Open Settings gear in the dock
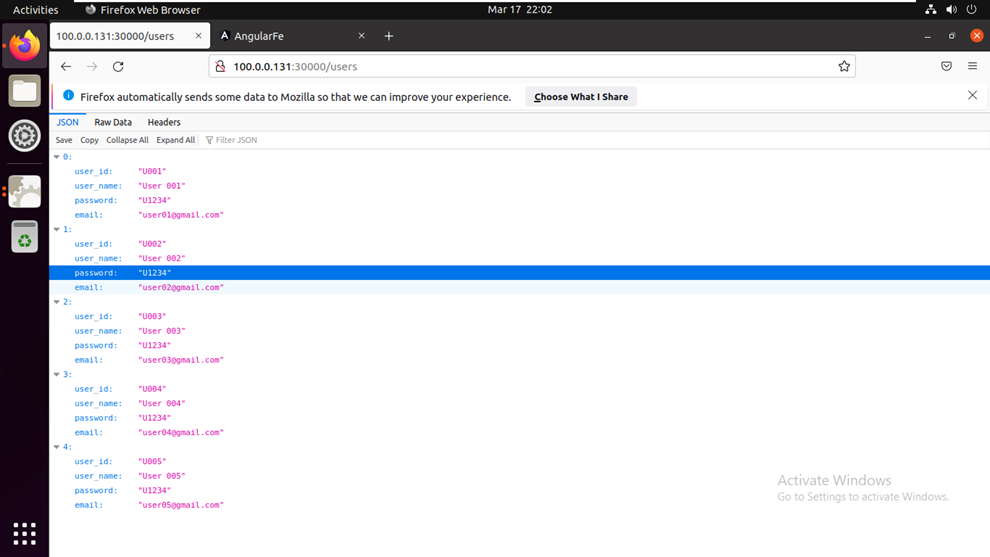This screenshot has width=990, height=557. coord(25,136)
